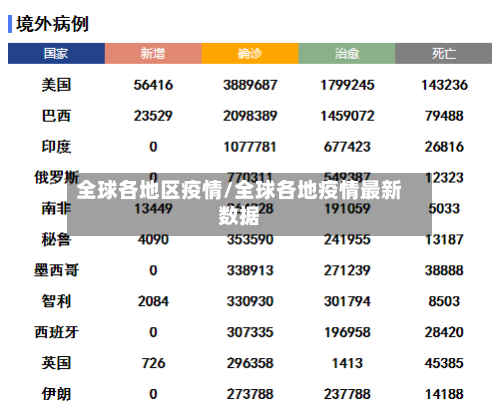The width and height of the screenshot is (500, 409).
Task: Click 智利 new cases value 2084
Action: pyautogui.click(x=153, y=301)
